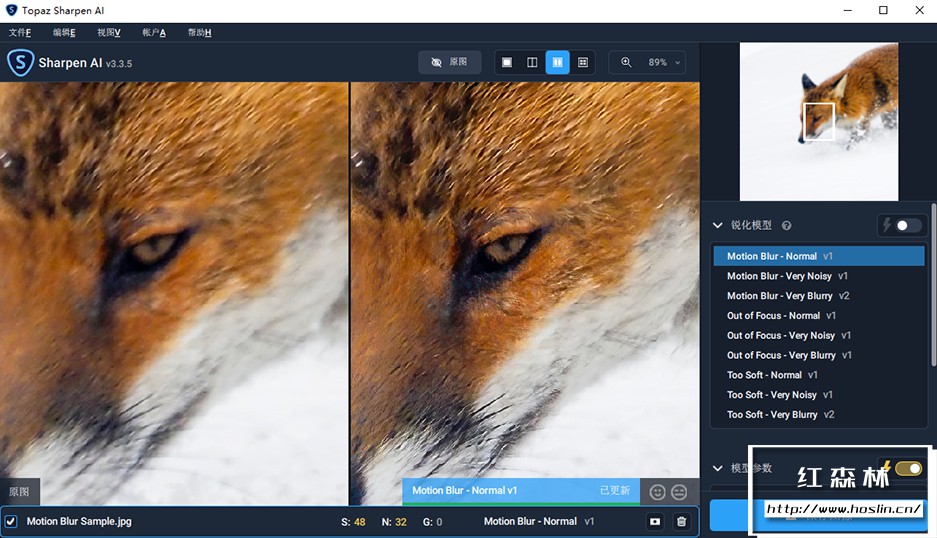Select side-by-side view icon
Image resolution: width=937 pixels, height=538 pixels.
pyautogui.click(x=557, y=62)
